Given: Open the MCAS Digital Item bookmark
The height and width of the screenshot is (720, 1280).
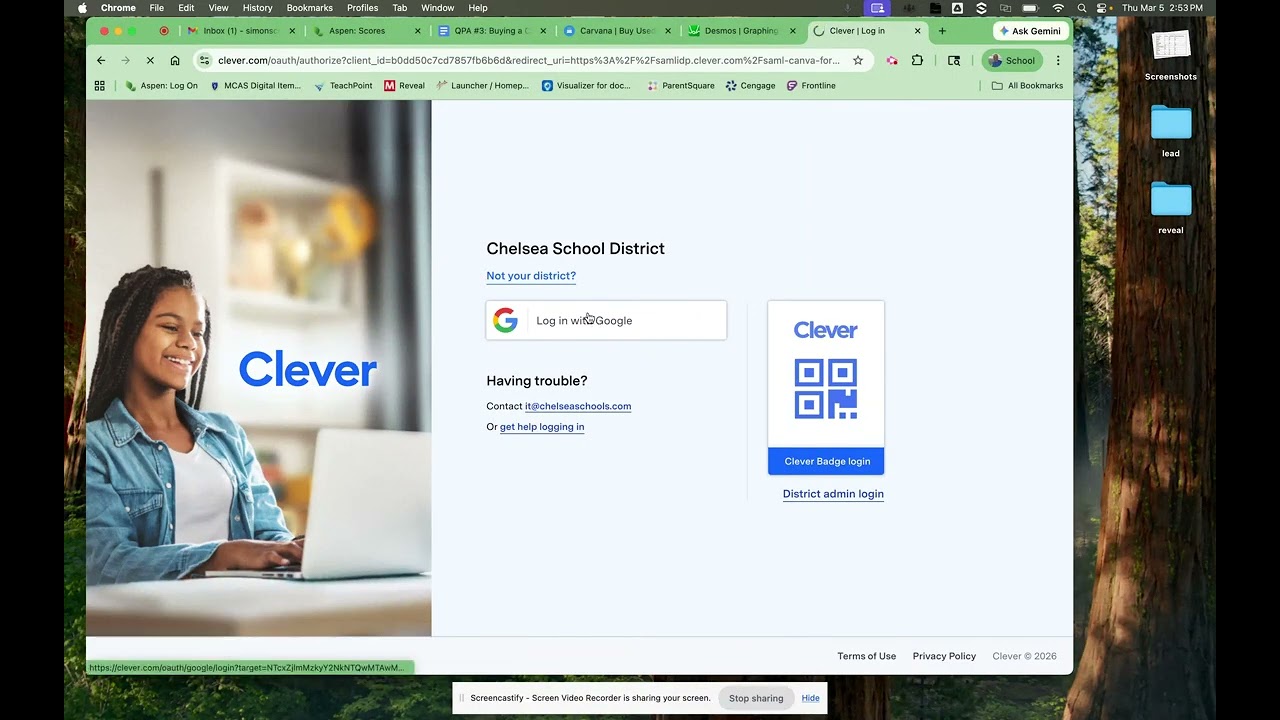Looking at the screenshot, I should 255,86.
